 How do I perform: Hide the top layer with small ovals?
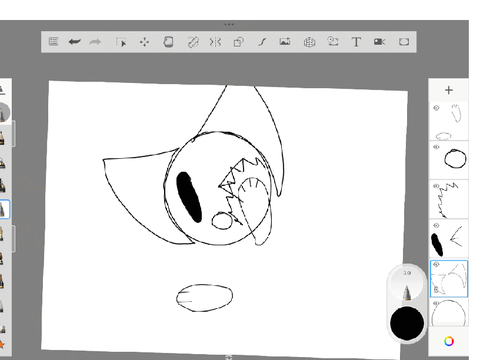436,108
